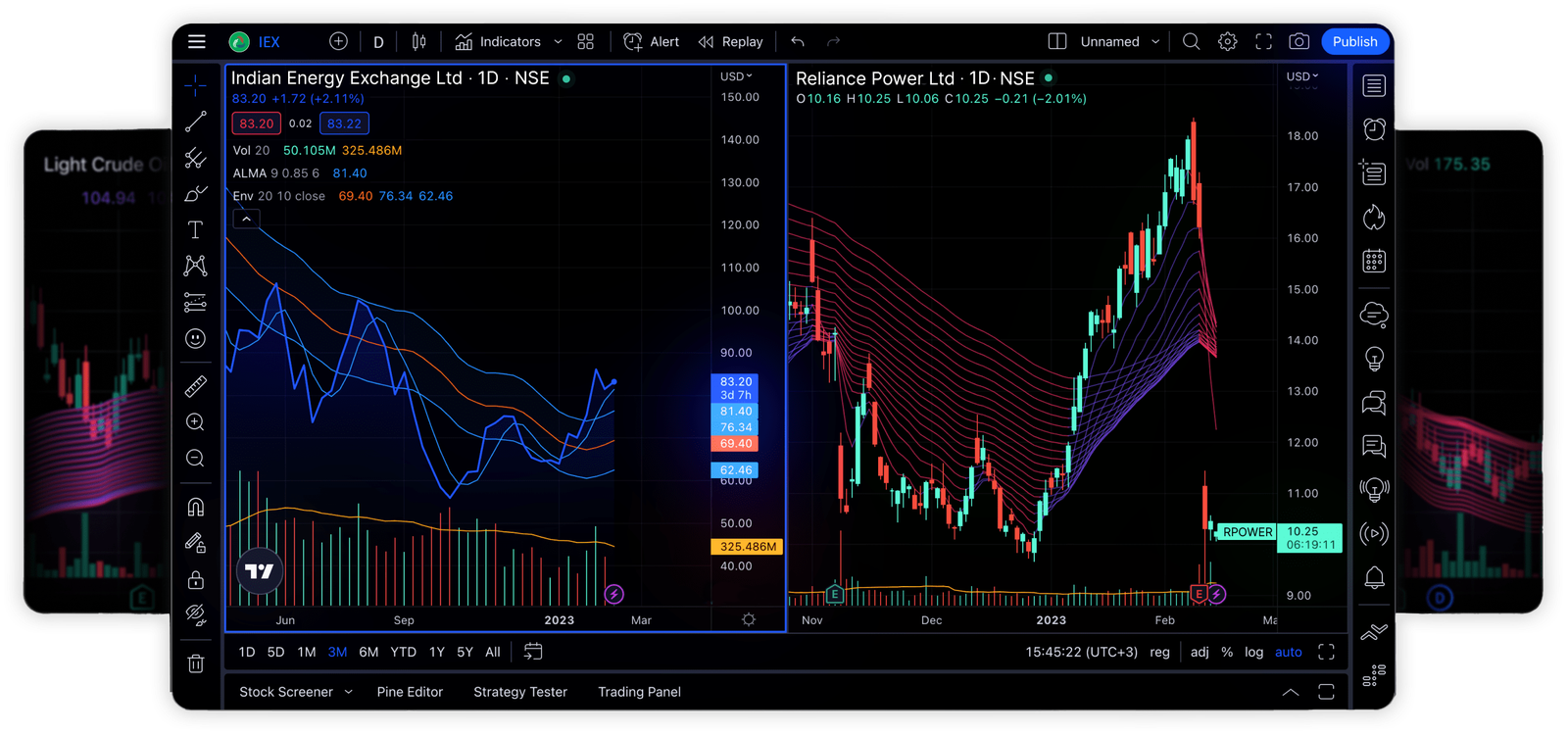Viewport: 1568px width, 735px height.
Task: Toggle percent scale option
Action: pyautogui.click(x=1227, y=652)
